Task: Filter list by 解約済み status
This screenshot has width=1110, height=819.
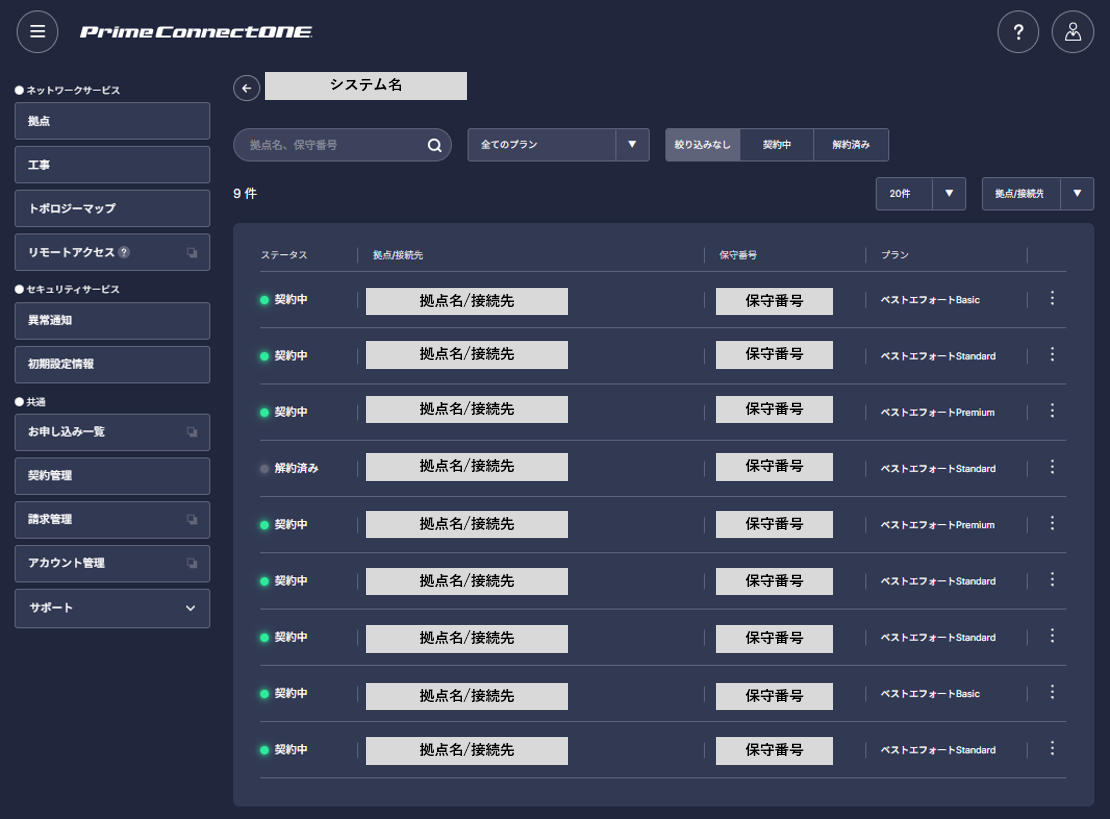Action: coord(851,145)
